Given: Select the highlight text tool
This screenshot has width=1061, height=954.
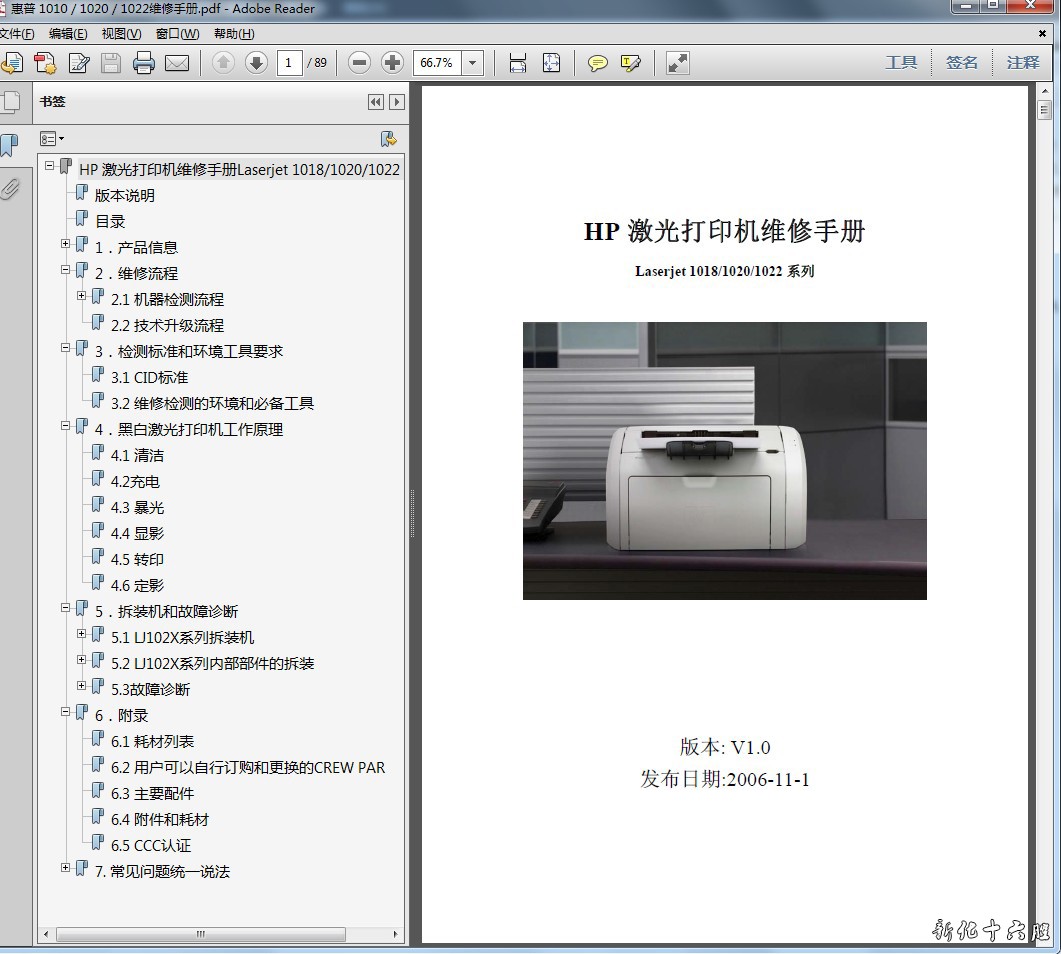Looking at the screenshot, I should (630, 63).
